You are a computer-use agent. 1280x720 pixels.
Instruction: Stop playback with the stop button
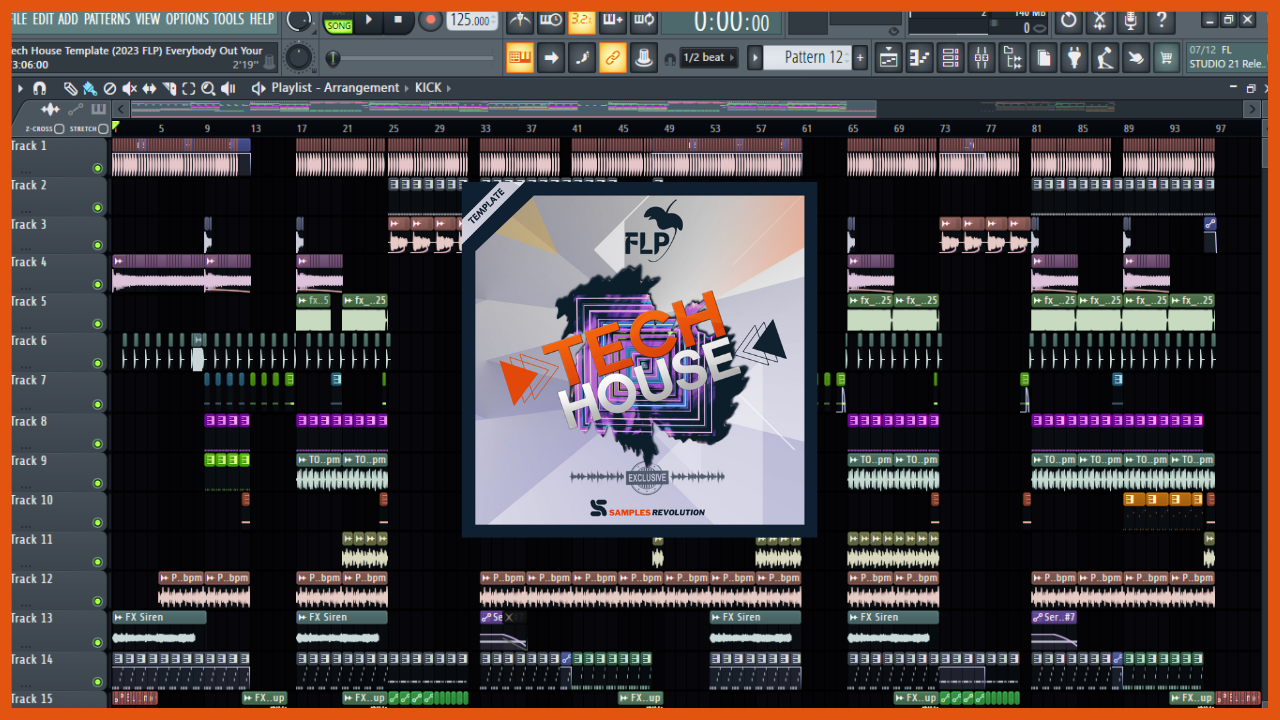[398, 20]
